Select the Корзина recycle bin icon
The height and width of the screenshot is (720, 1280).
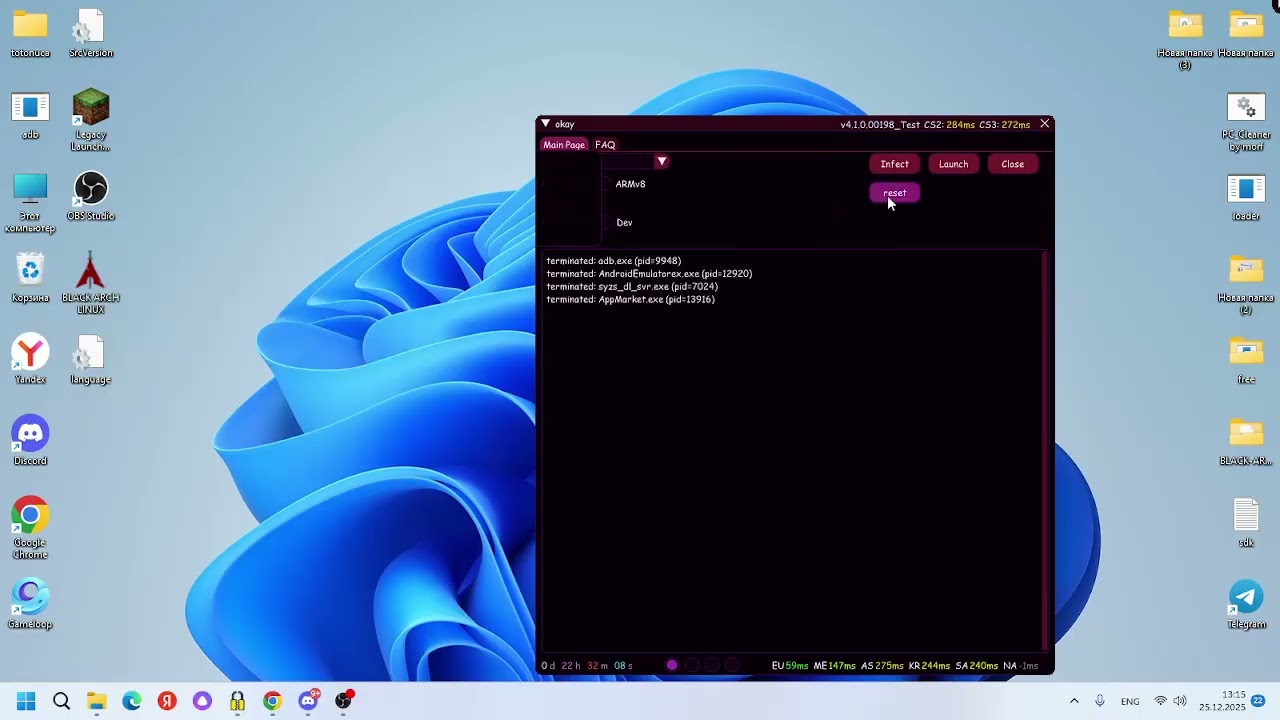[30, 278]
